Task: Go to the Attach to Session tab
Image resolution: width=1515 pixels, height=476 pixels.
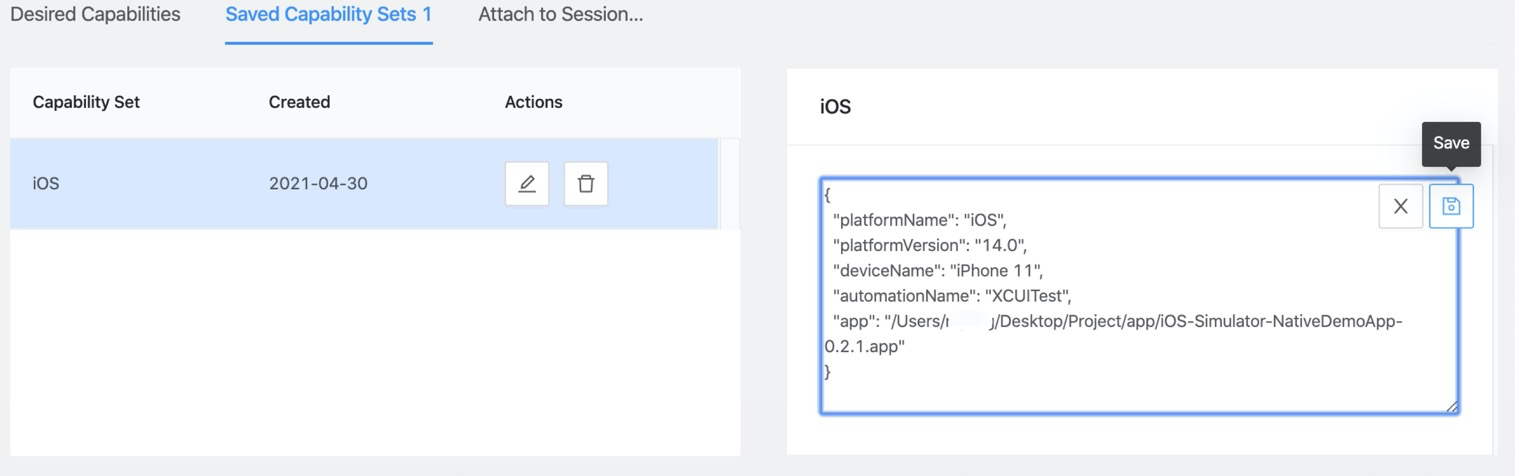Action: pos(560,15)
